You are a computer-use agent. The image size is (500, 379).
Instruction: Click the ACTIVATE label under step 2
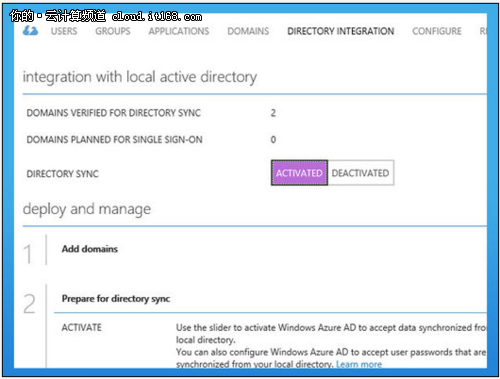[x=82, y=327]
